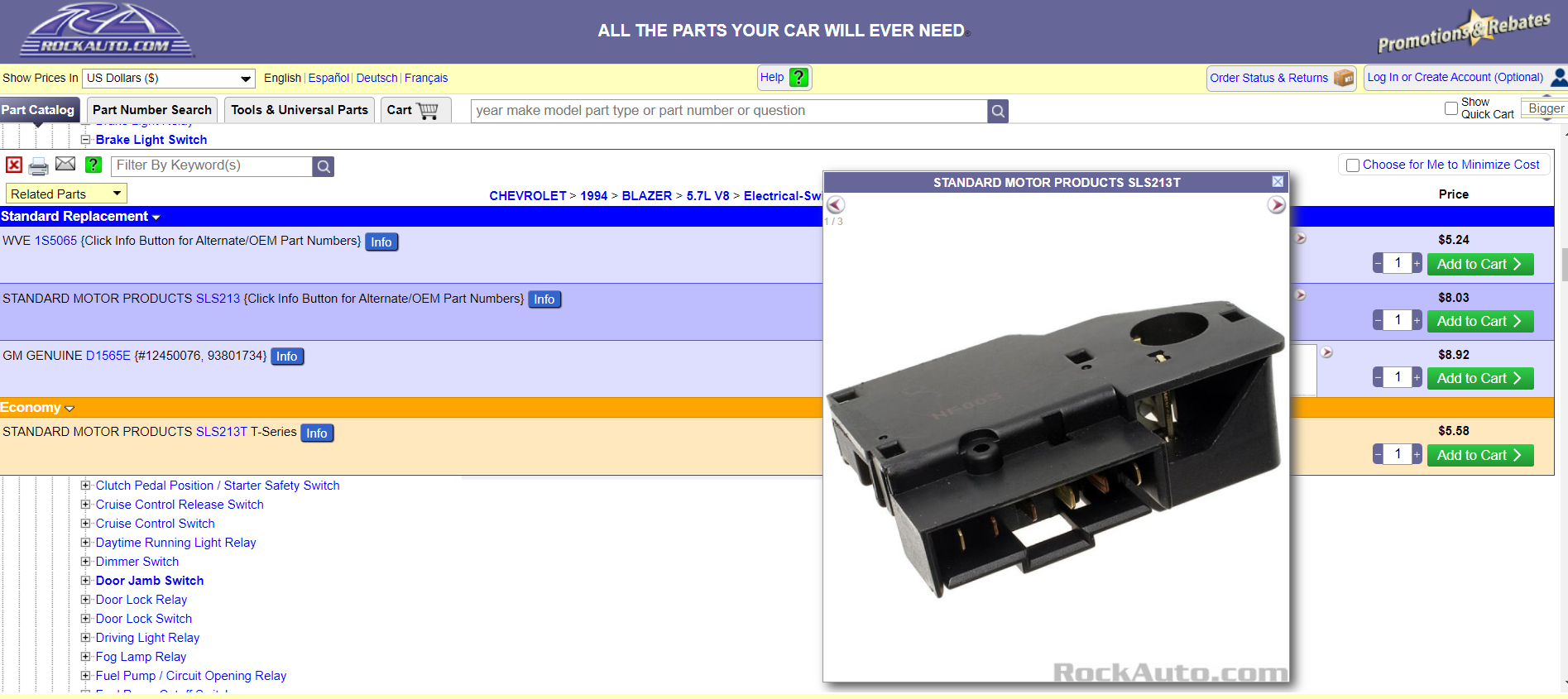Expand the Fog Lamp Relay node
Image resolution: width=1568 pixels, height=699 pixels.
85,657
